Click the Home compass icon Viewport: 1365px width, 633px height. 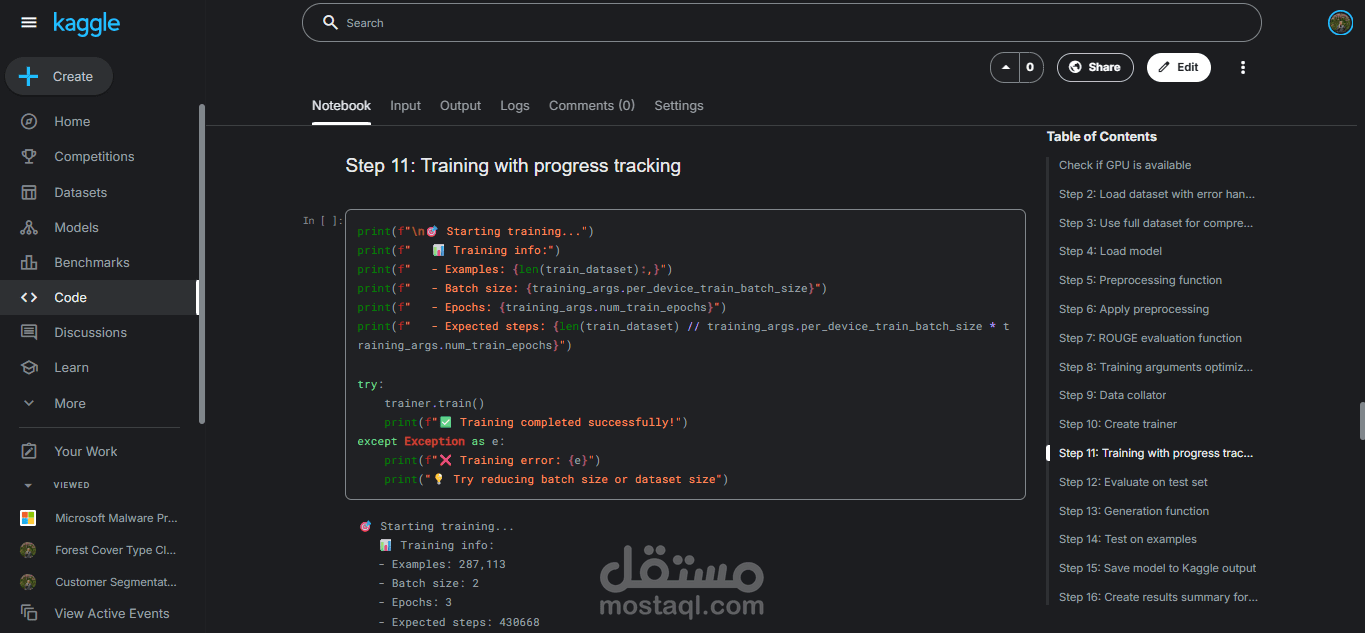click(29, 121)
